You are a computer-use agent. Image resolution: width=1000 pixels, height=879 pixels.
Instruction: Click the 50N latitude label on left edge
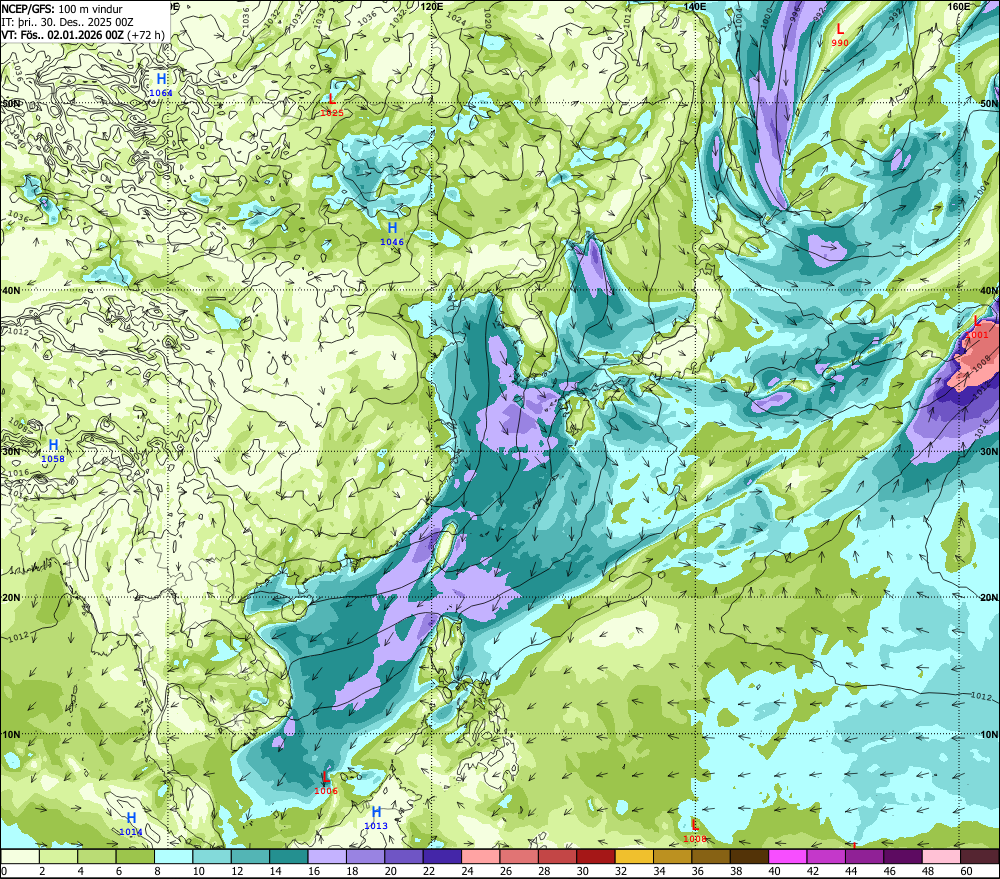pyautogui.click(x=11, y=103)
